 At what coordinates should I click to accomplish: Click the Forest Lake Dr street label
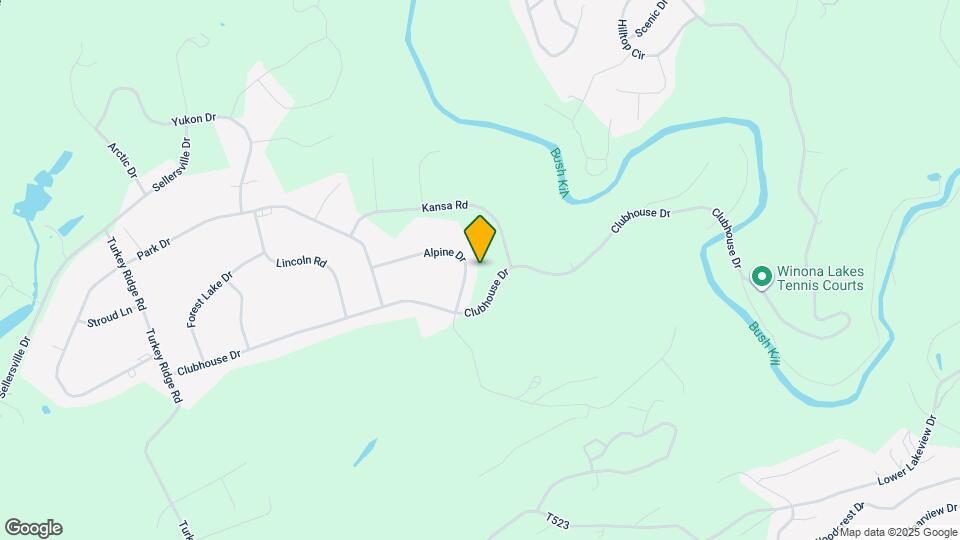(210, 299)
